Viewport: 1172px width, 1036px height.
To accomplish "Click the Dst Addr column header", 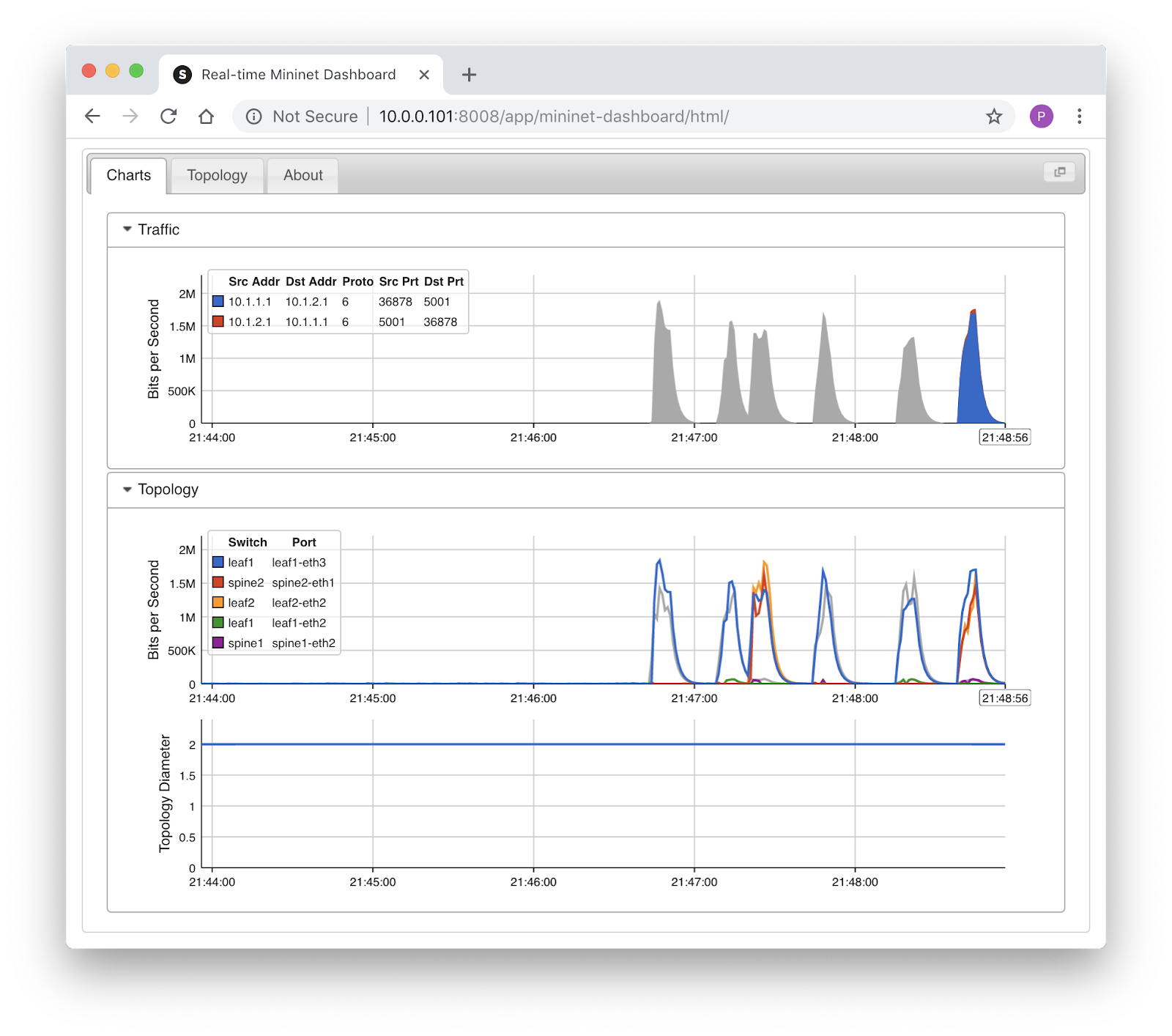I will point(311,281).
